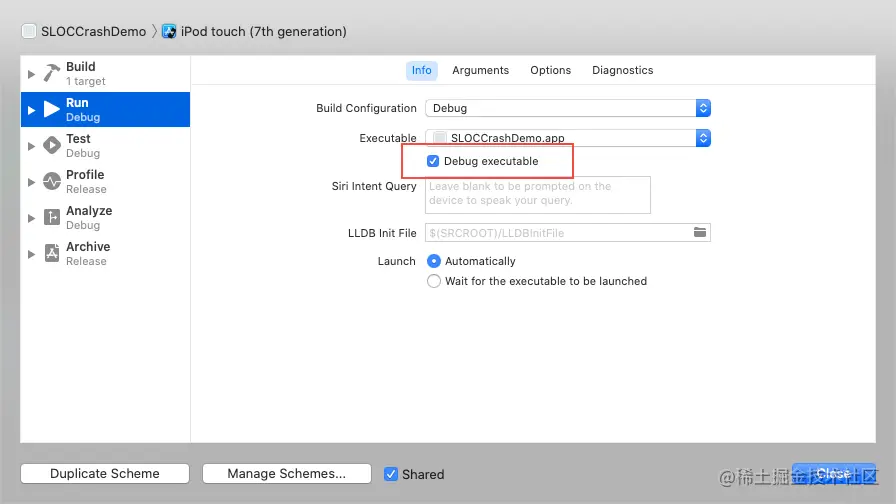Select the Automatically launch radio button
Screen dimensions: 896x504
tap(434, 261)
